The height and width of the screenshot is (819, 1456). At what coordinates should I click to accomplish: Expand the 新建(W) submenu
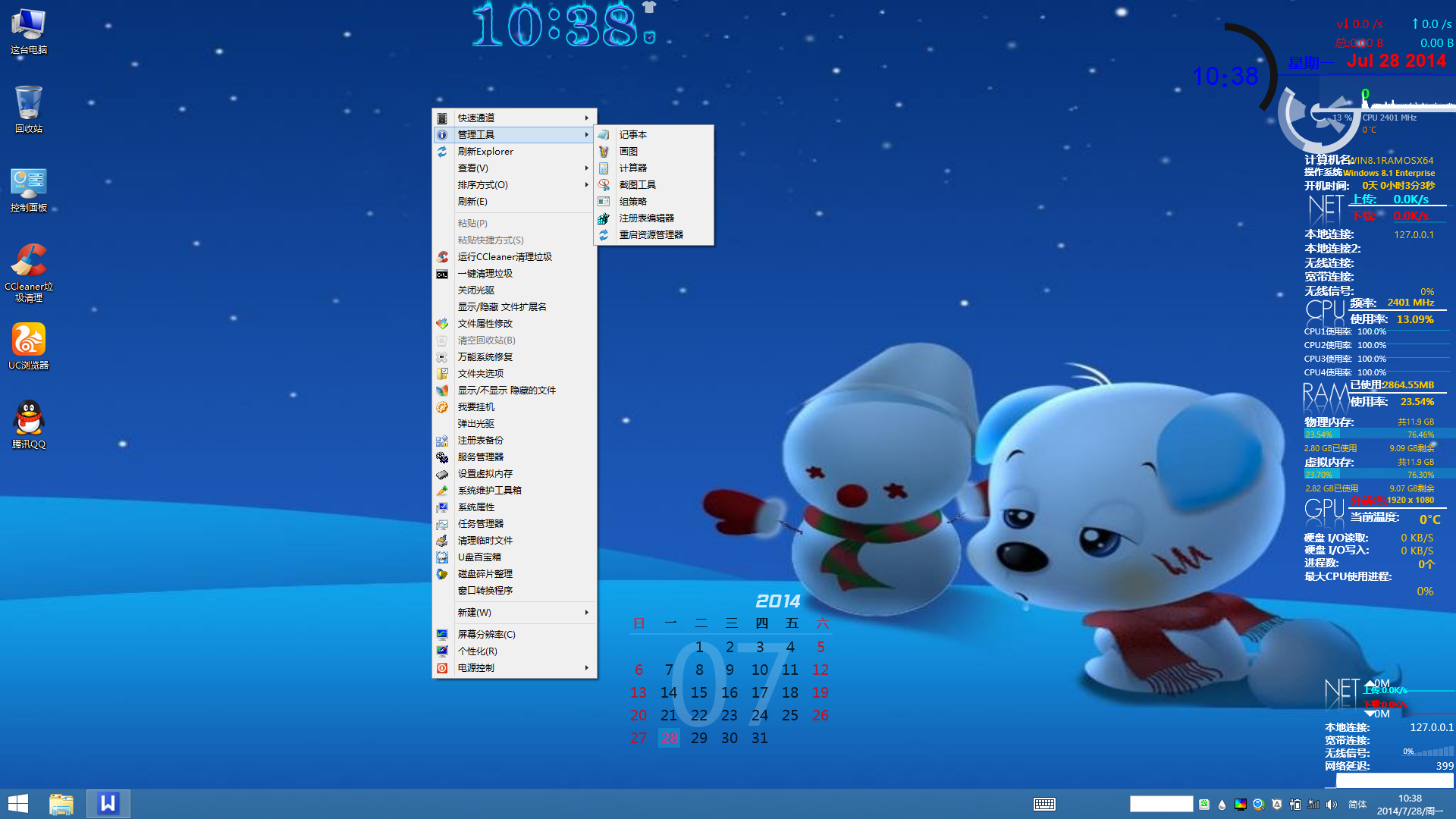tap(514, 613)
